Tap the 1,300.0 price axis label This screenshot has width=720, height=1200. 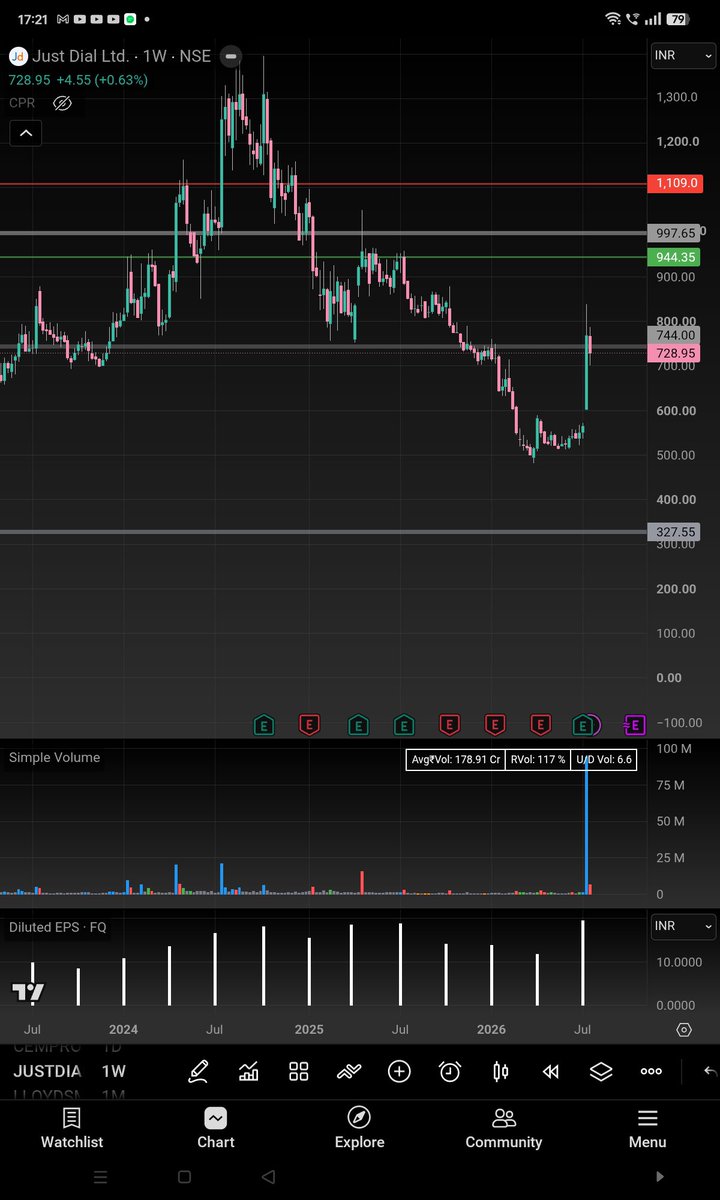point(677,97)
